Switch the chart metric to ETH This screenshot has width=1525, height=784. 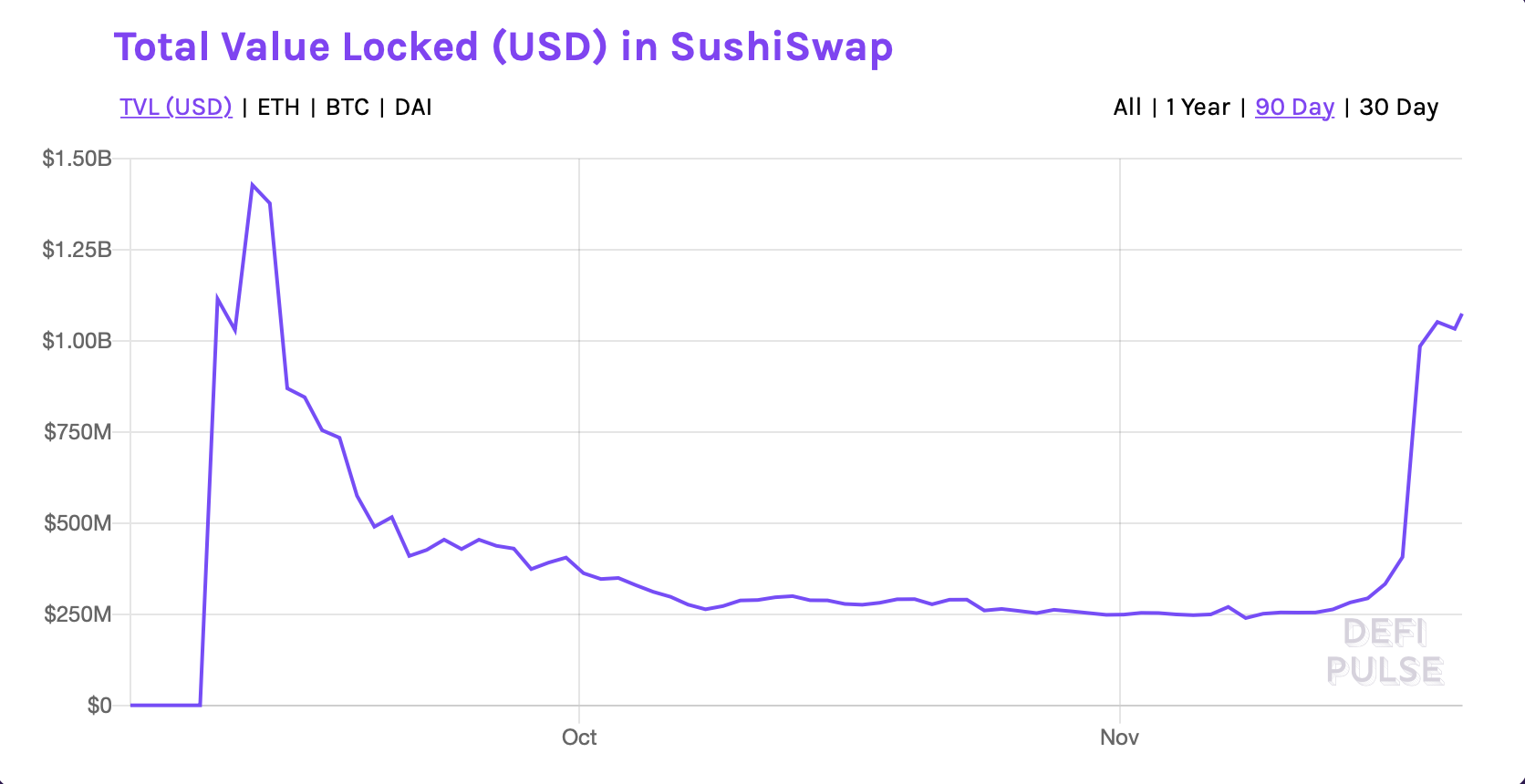point(278,107)
